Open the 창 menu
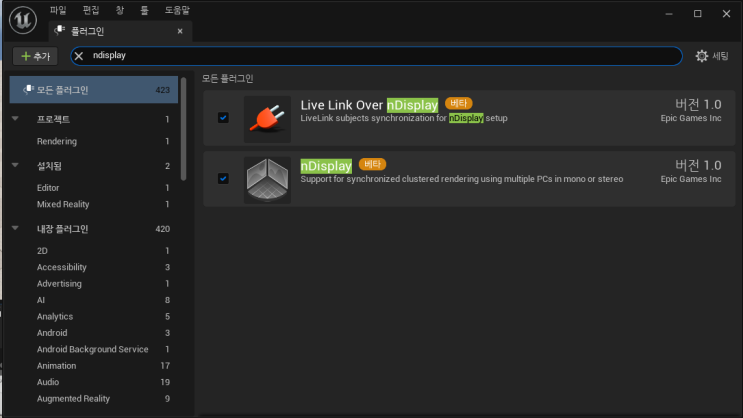 click(x=120, y=10)
